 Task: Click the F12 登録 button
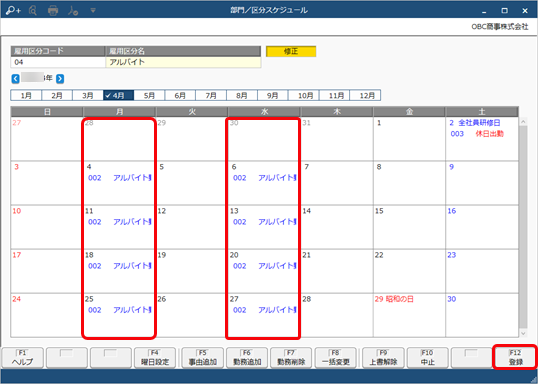[x=516, y=358]
